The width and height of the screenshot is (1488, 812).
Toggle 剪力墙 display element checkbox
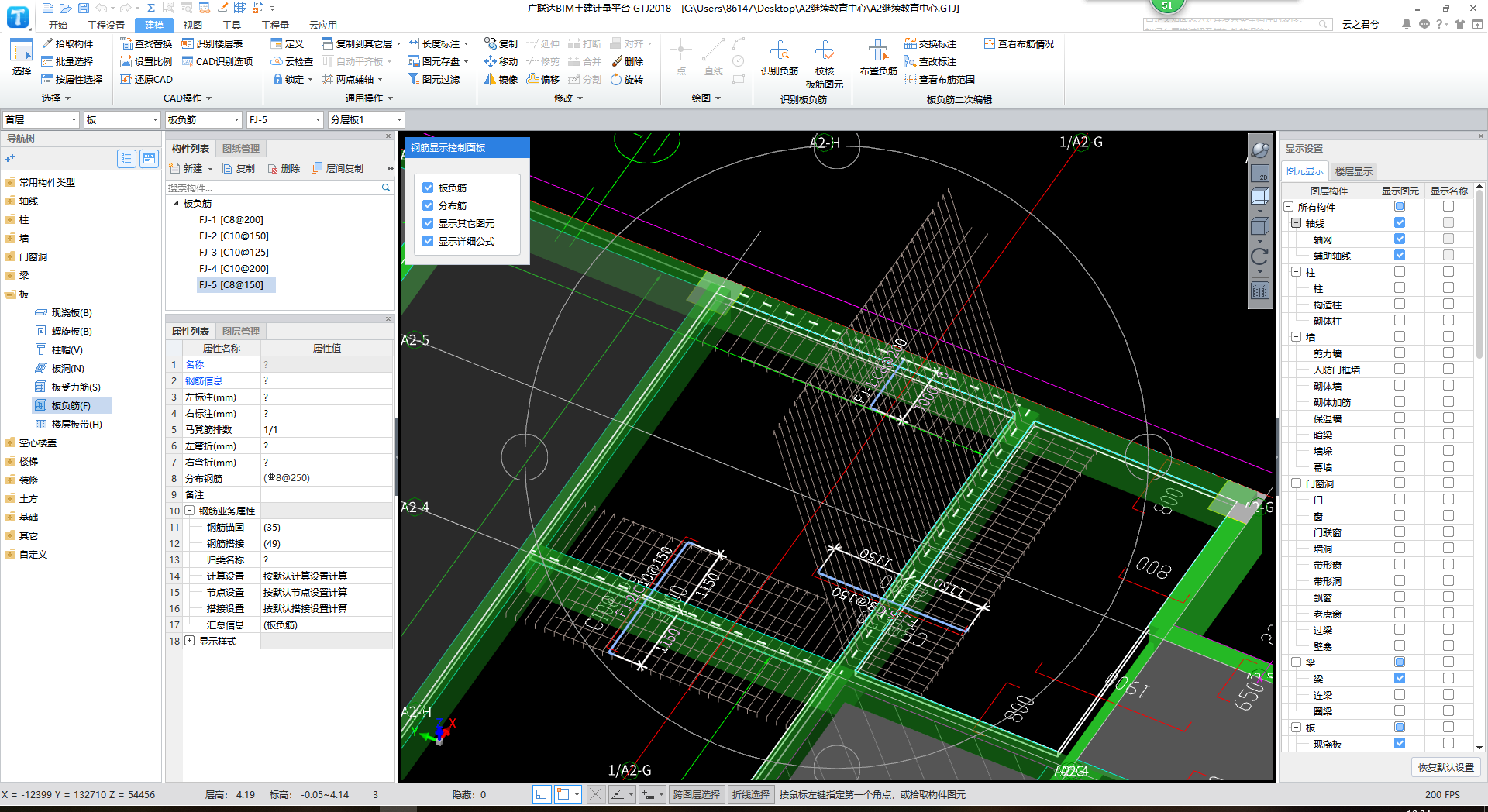click(1400, 353)
